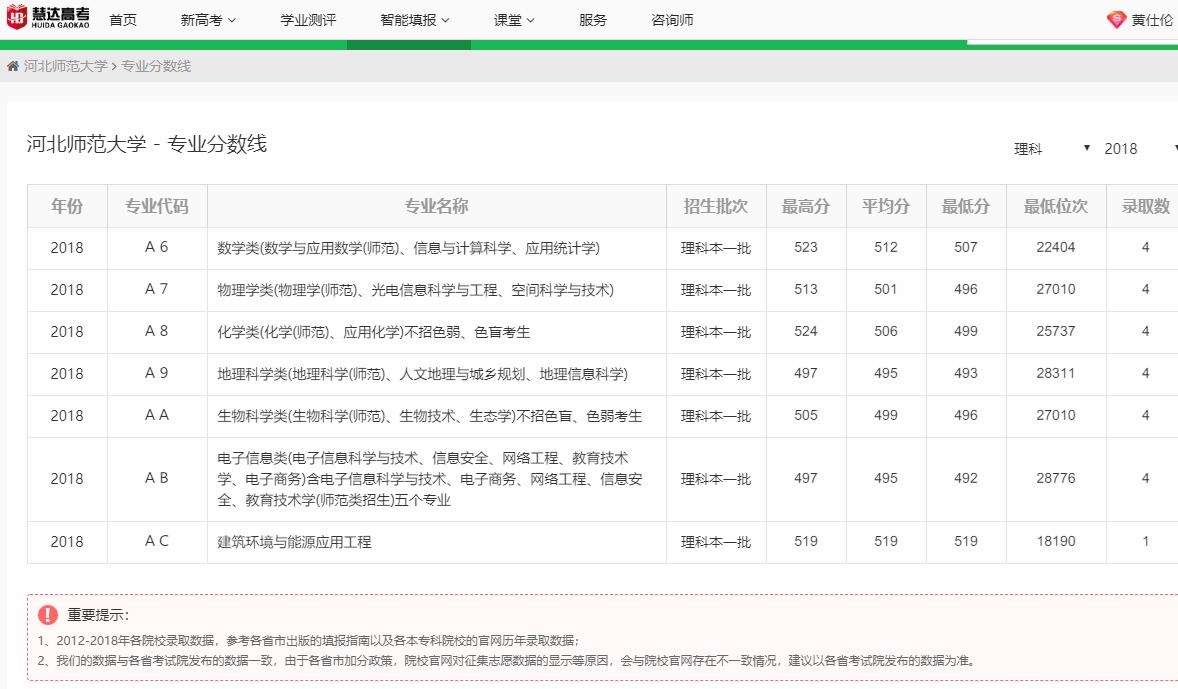Viewport: 1178px width, 689px height.
Task: Open the 首页 menu item
Action: pos(122,20)
